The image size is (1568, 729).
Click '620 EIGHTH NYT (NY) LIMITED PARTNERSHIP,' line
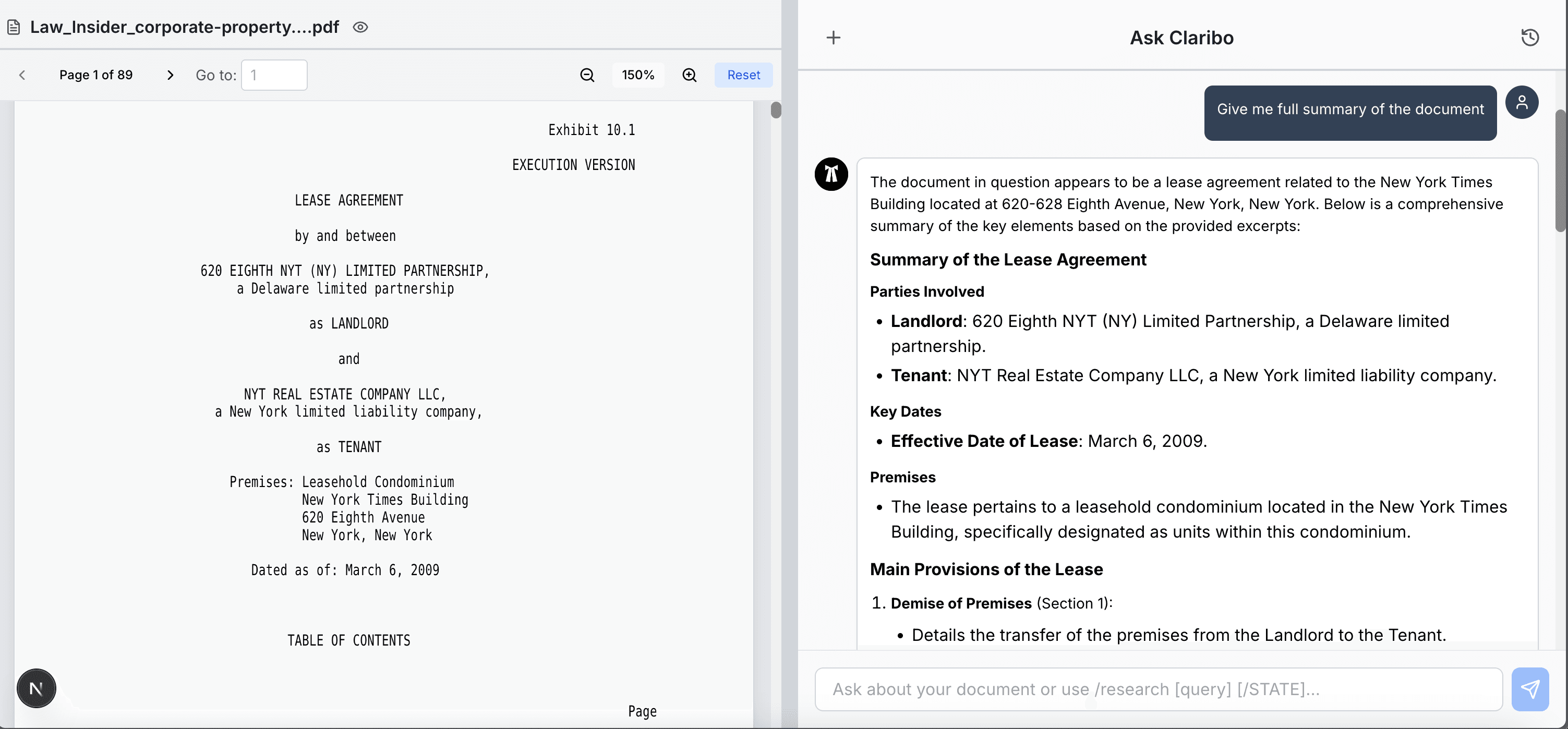point(345,271)
